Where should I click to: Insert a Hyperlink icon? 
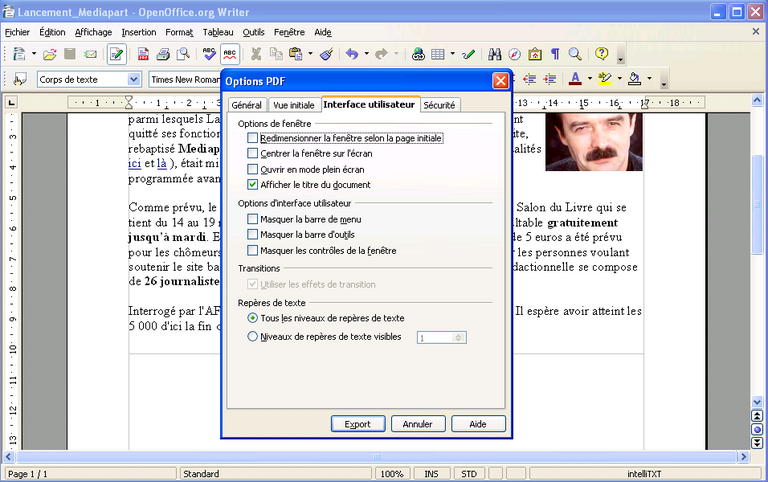[418, 54]
